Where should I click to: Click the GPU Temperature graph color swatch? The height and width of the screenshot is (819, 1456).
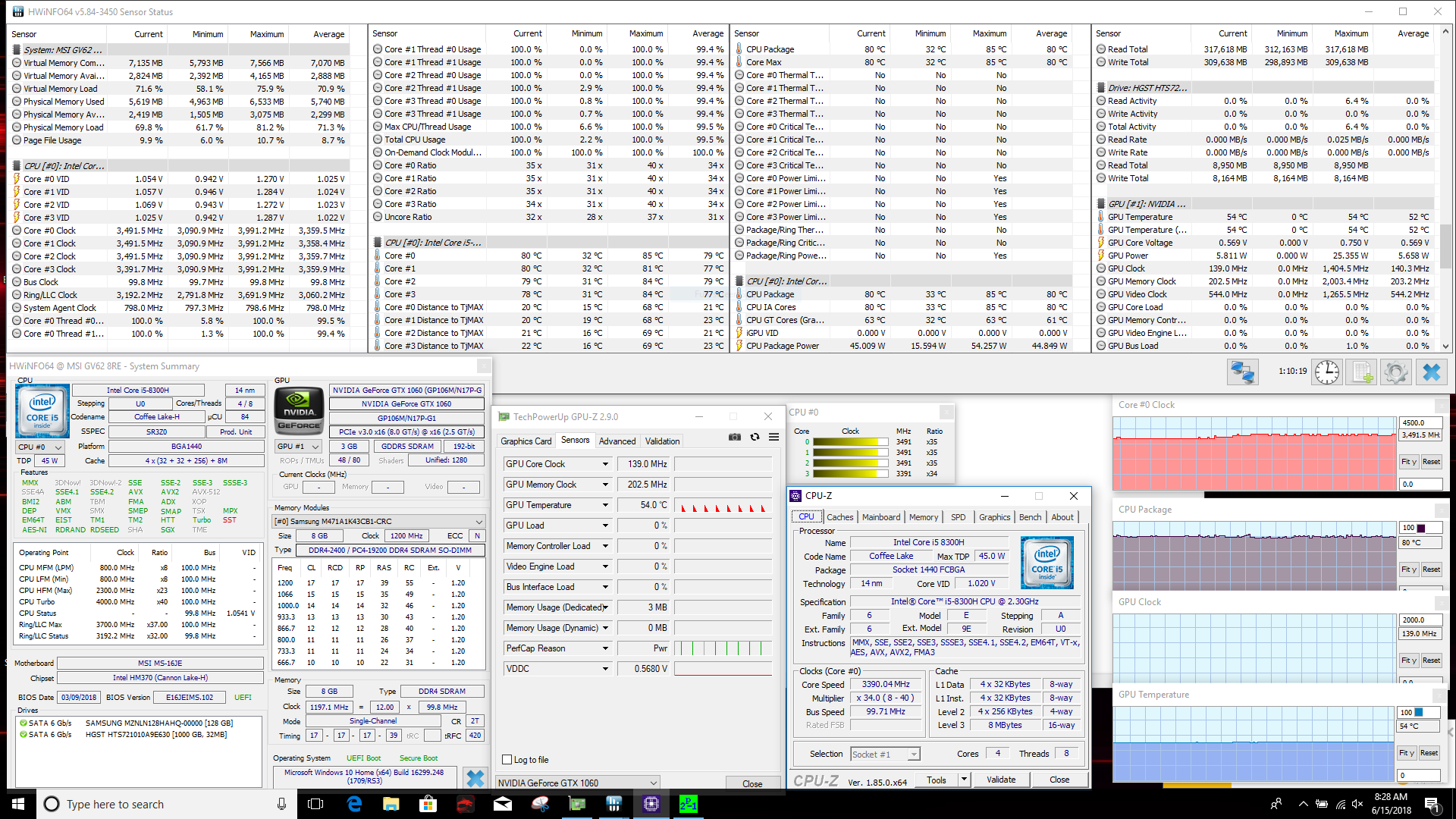(x=1419, y=712)
